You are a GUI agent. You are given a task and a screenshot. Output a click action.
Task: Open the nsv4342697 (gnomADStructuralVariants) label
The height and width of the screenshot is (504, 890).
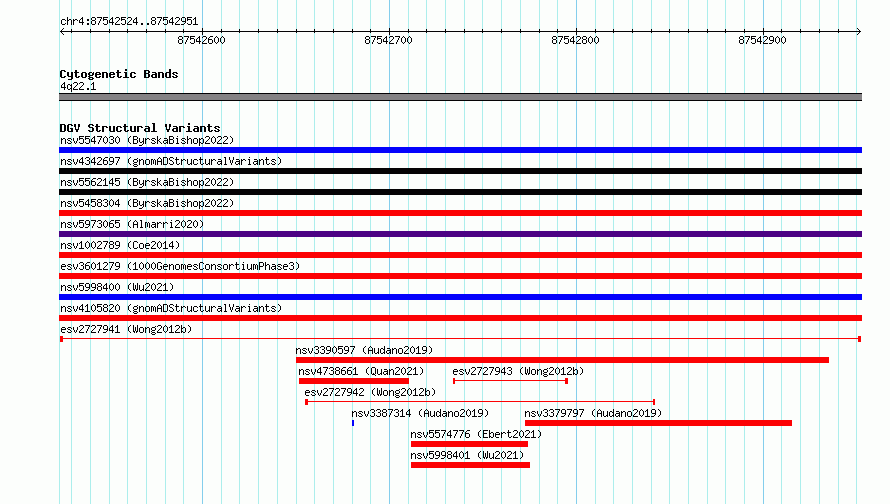(171, 161)
